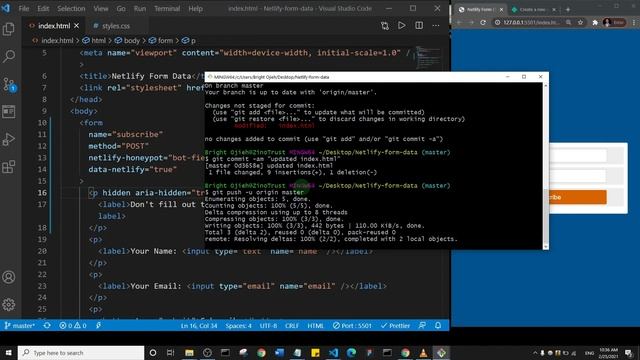Open the File menu
640x360 pixels.
coord(24,9)
